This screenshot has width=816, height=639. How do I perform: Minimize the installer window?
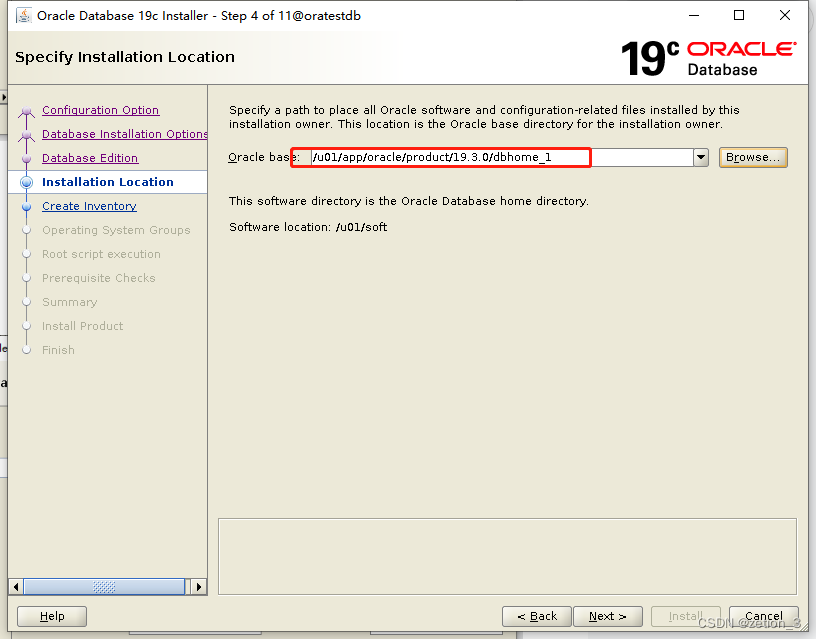coord(694,16)
